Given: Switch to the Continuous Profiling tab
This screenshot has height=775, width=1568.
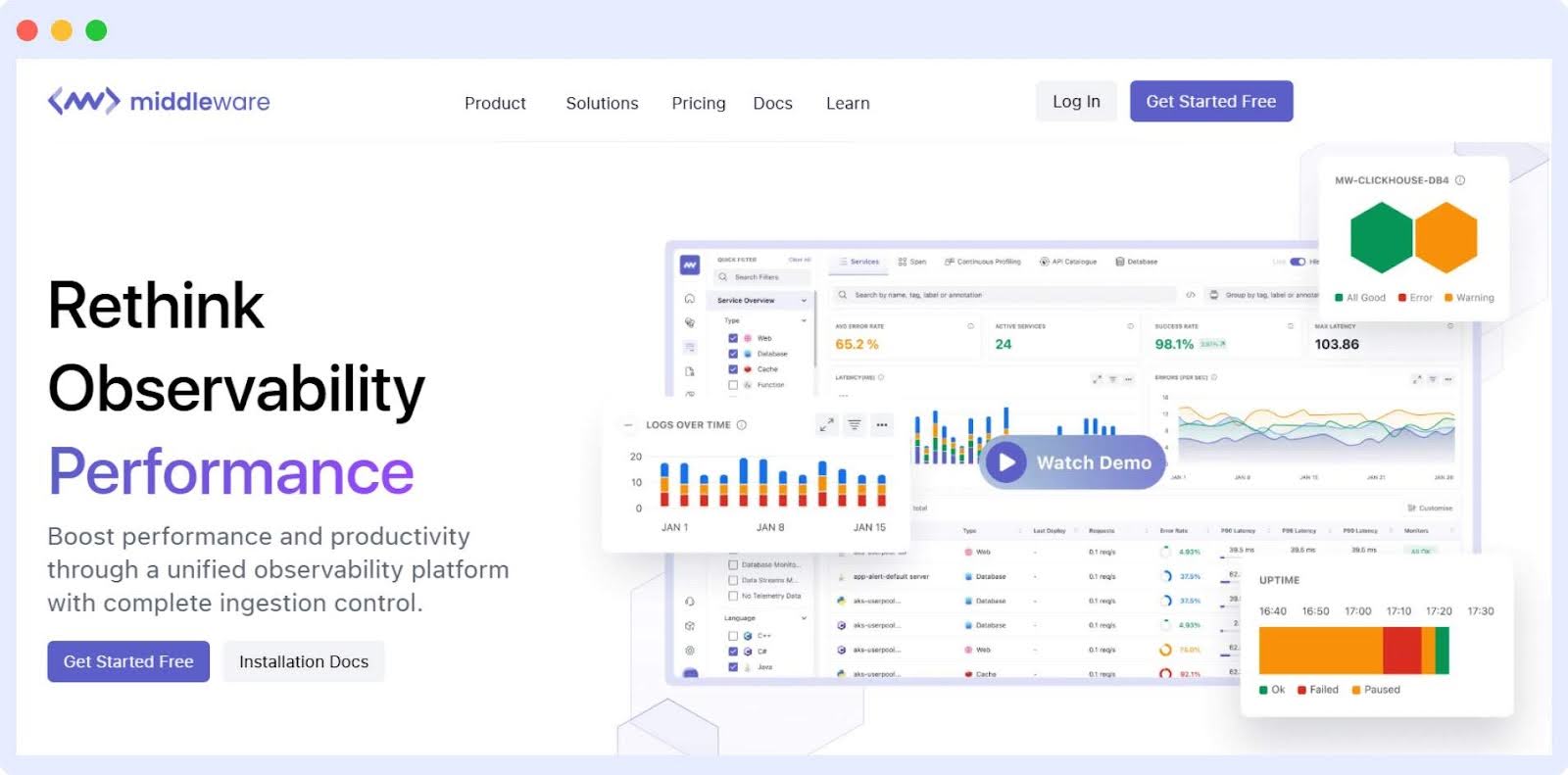Looking at the screenshot, I should pos(982,262).
